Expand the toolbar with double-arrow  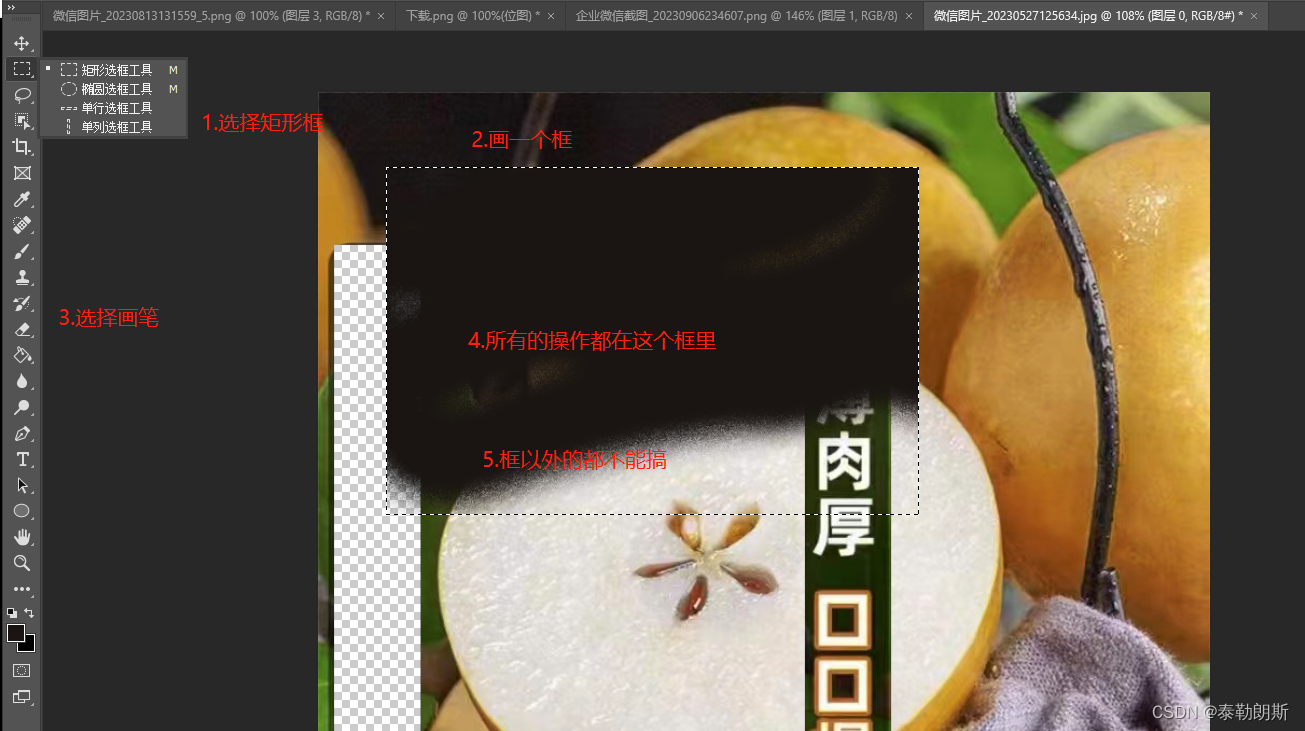click(12, 7)
